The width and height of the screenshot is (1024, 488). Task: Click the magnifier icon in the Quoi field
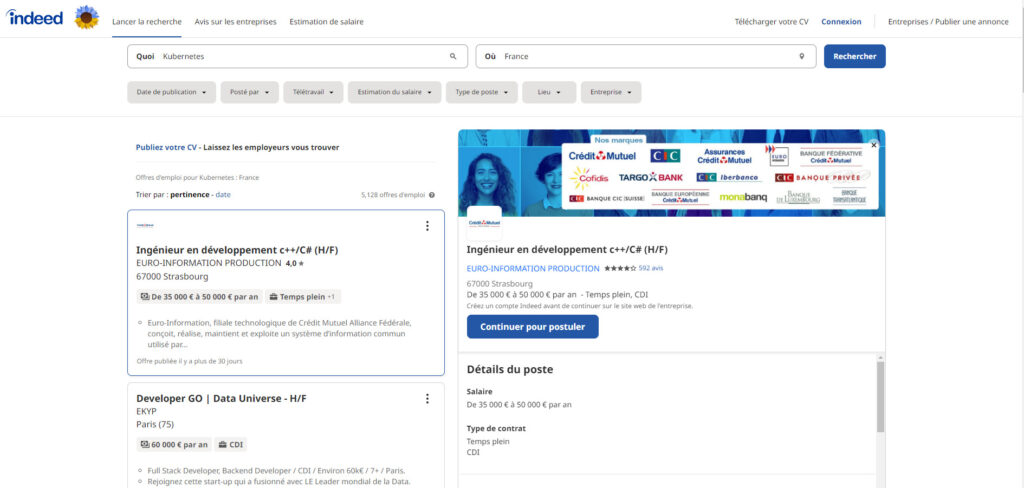click(x=453, y=57)
